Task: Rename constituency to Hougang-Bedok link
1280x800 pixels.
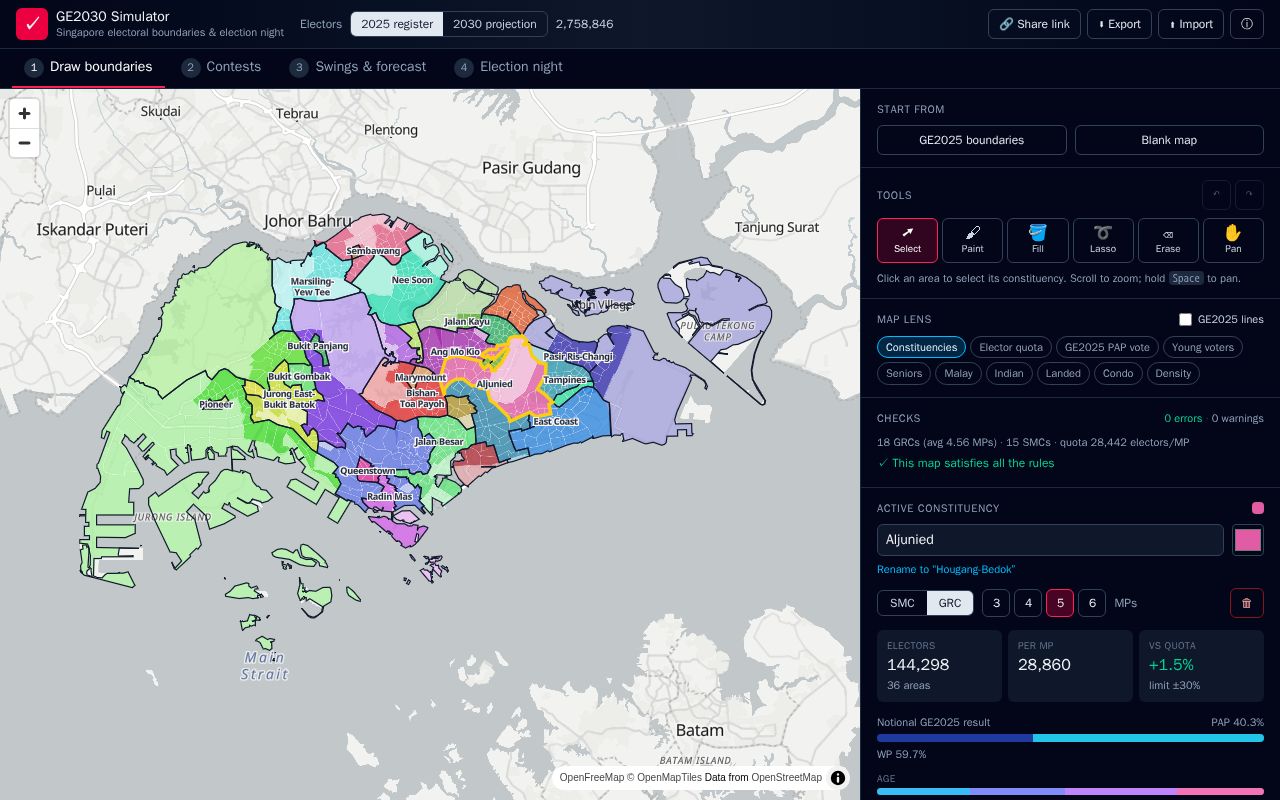Action: [x=946, y=569]
